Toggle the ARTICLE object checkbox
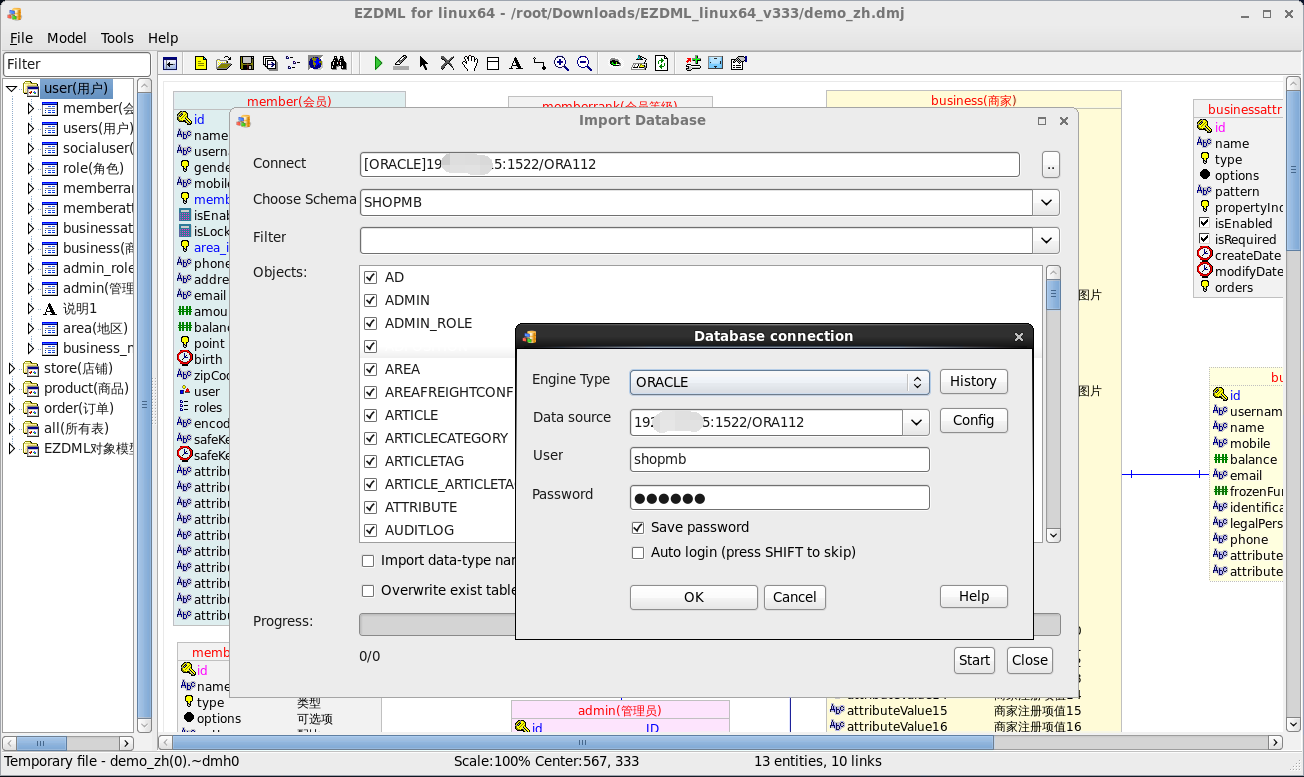Image resolution: width=1304 pixels, height=777 pixels. pos(371,415)
